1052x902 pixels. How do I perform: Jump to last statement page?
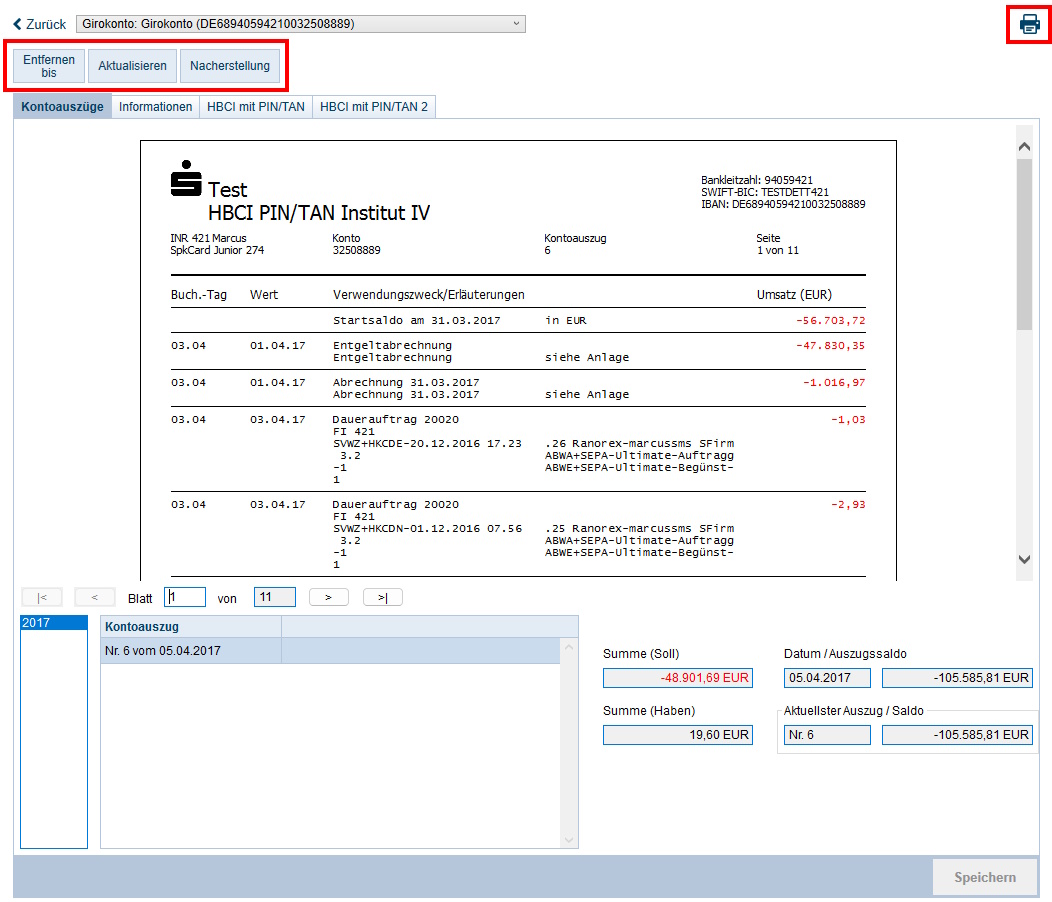click(x=382, y=597)
